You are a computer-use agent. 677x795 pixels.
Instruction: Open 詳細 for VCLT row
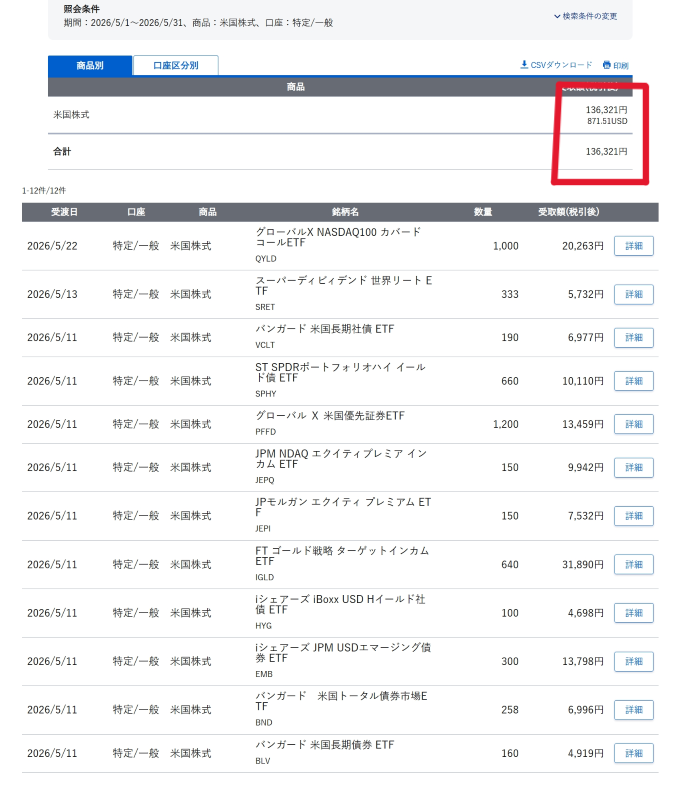[x=633, y=338]
